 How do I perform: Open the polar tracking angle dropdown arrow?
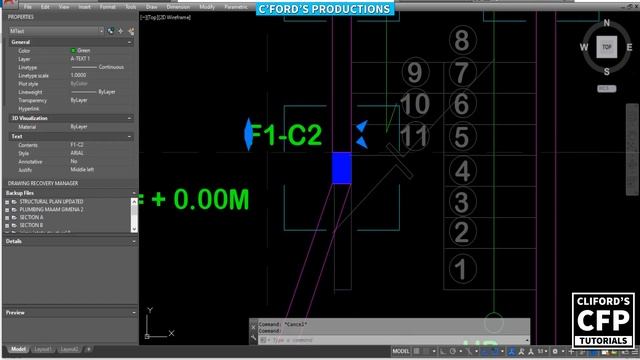(x=461, y=351)
